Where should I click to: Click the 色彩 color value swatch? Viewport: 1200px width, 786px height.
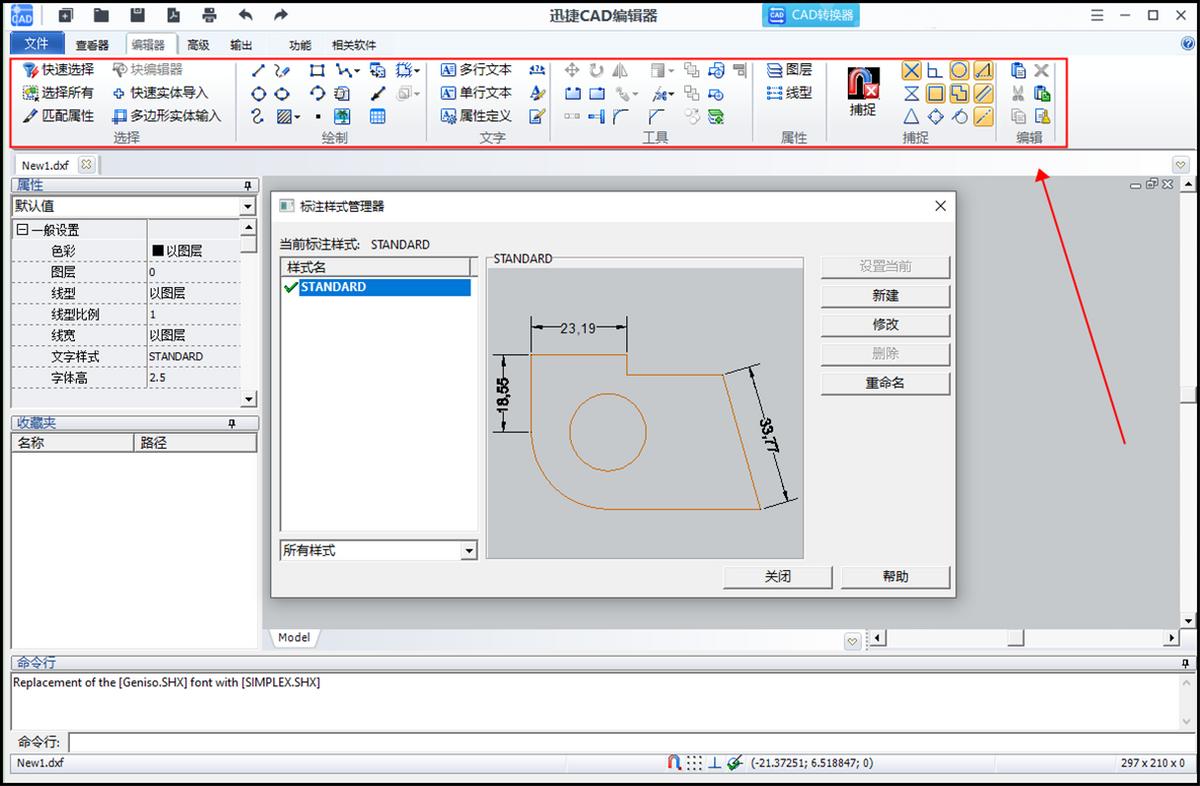tap(158, 251)
